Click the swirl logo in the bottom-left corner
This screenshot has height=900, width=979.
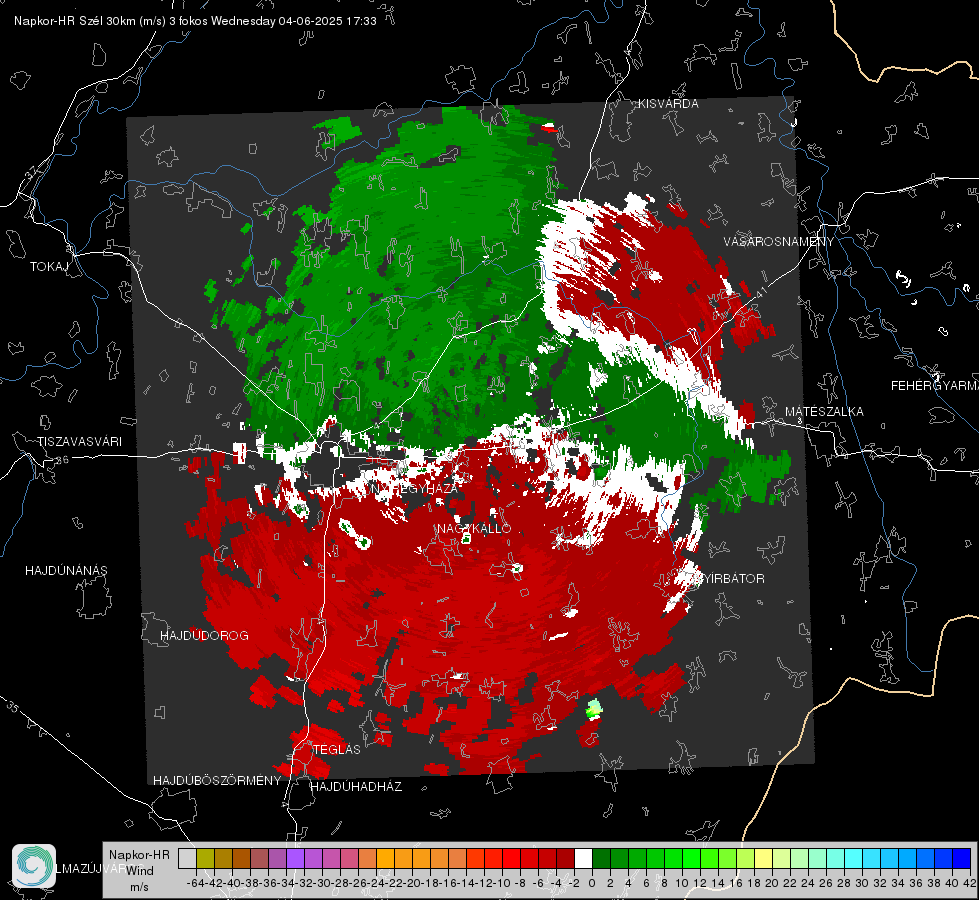[34, 866]
